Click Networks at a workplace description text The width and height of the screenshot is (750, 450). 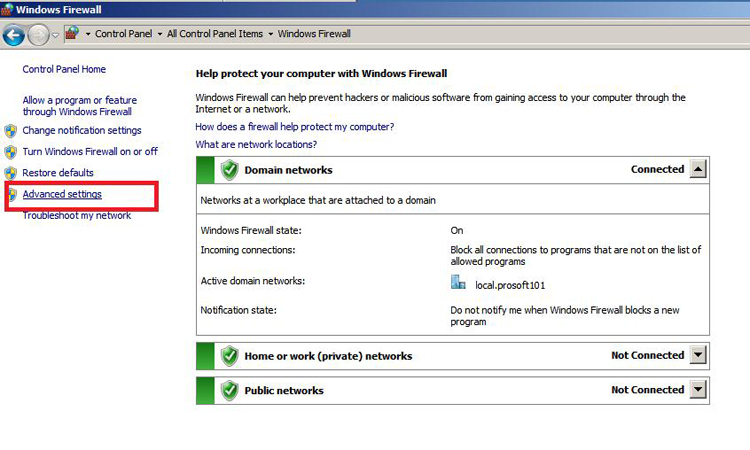(318, 200)
